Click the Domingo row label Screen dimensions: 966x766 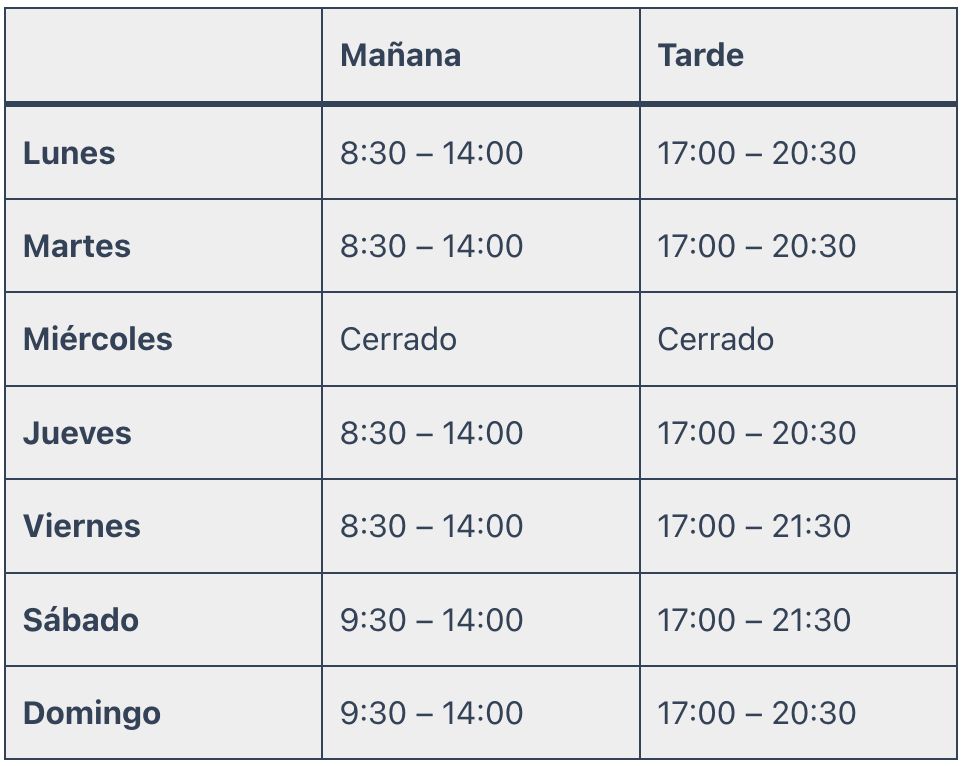pyautogui.click(x=92, y=713)
